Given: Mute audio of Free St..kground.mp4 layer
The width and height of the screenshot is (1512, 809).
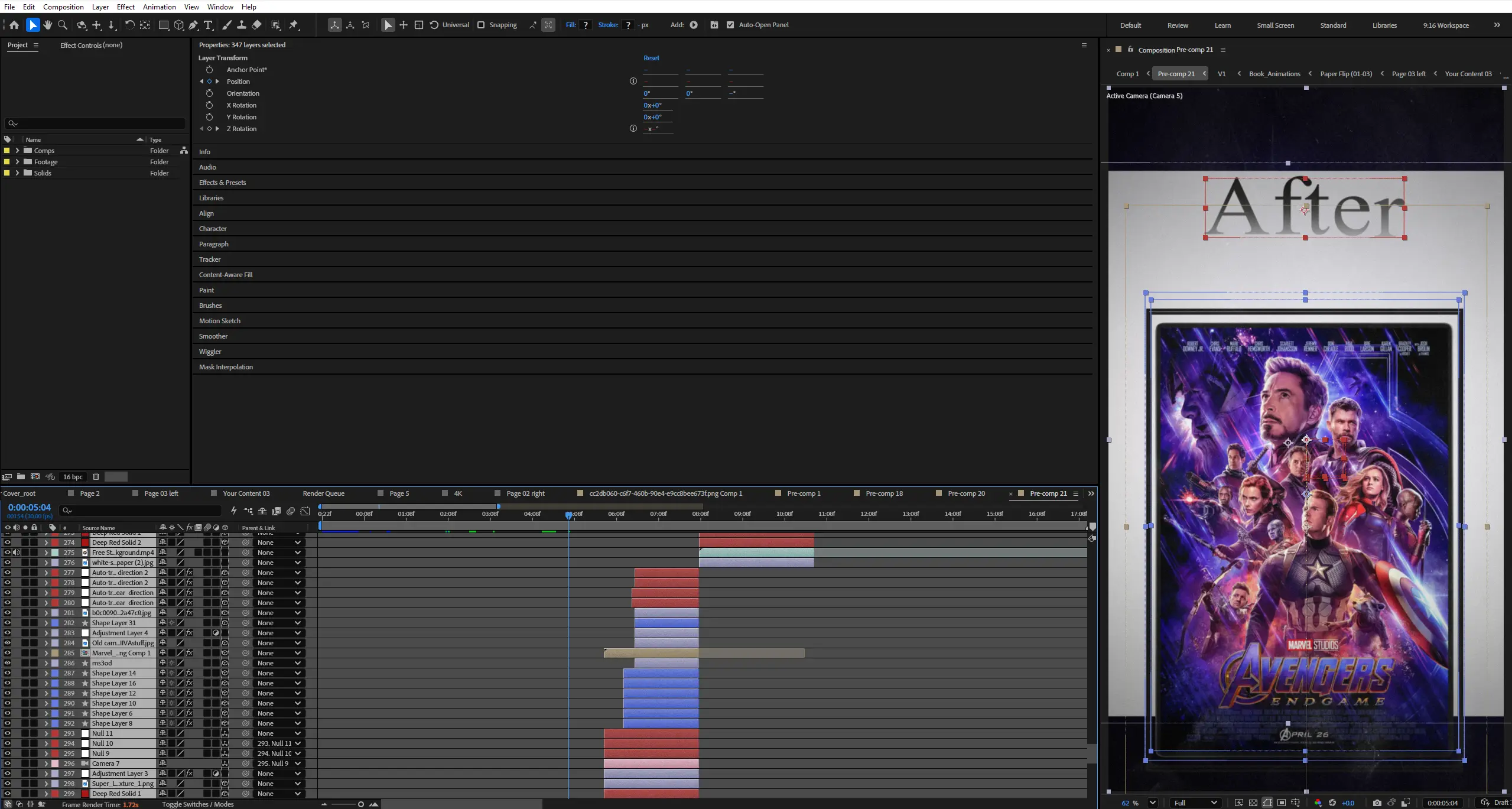Looking at the screenshot, I should 17,553.
